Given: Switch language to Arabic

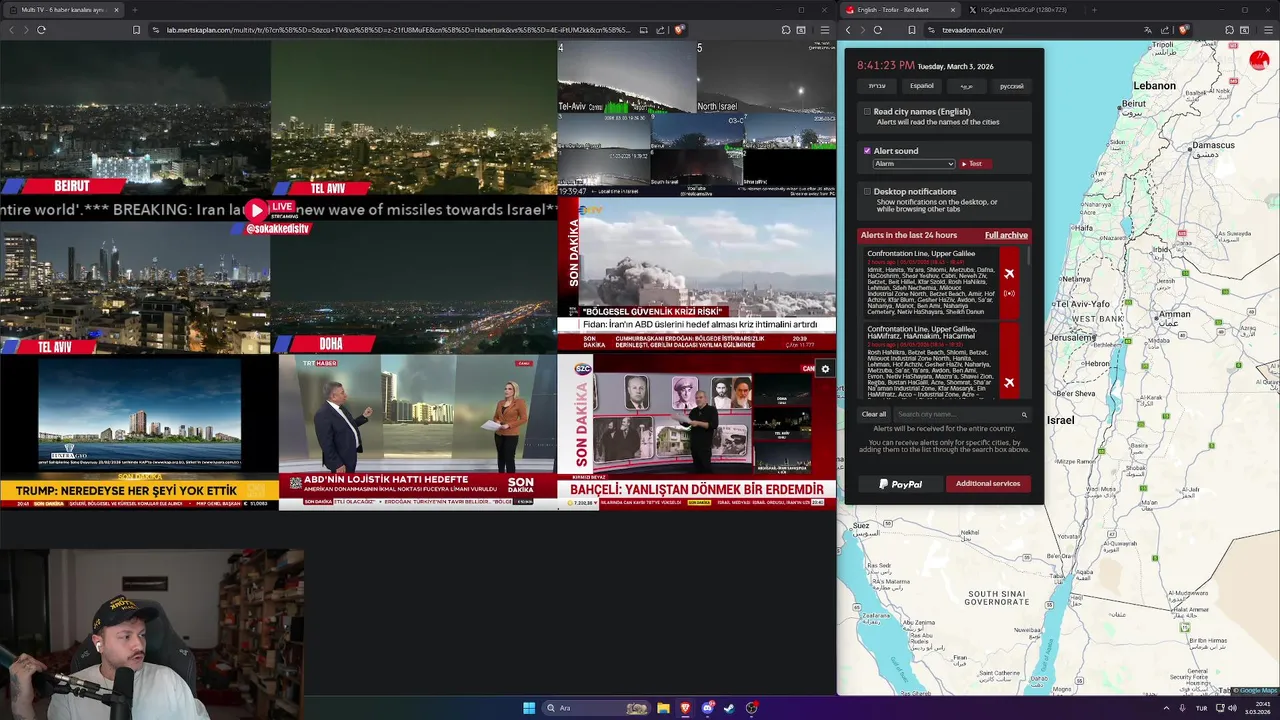Looking at the screenshot, I should (x=967, y=86).
